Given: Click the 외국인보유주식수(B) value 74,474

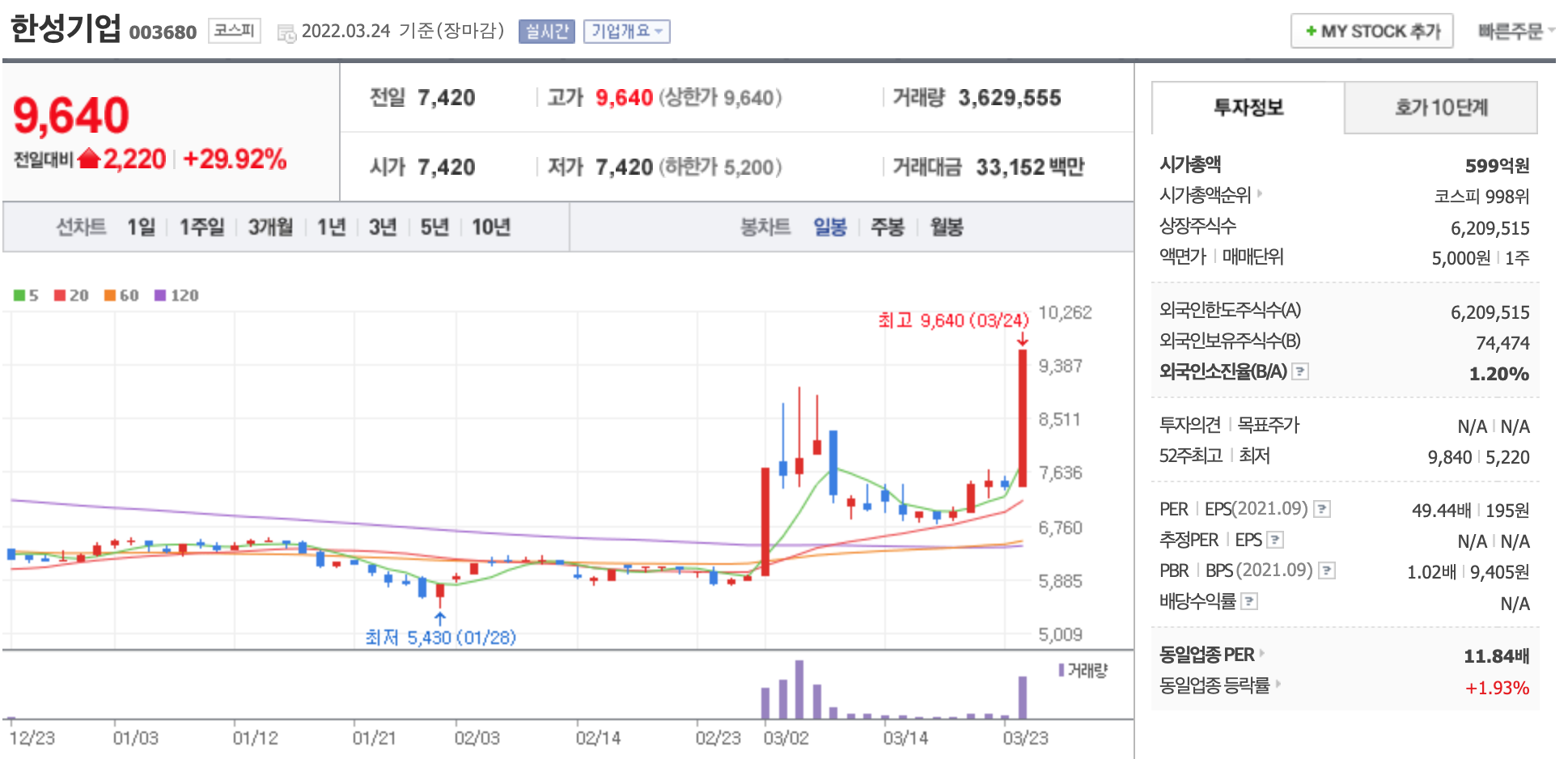Looking at the screenshot, I should (1502, 343).
